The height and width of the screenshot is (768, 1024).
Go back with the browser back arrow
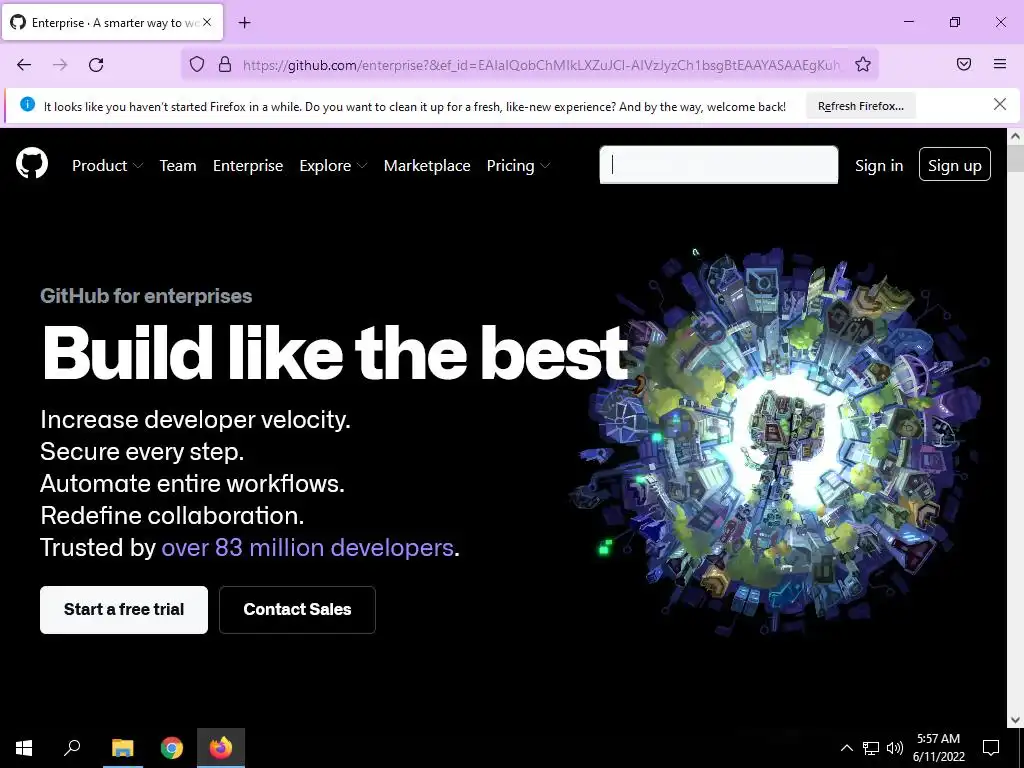24,64
